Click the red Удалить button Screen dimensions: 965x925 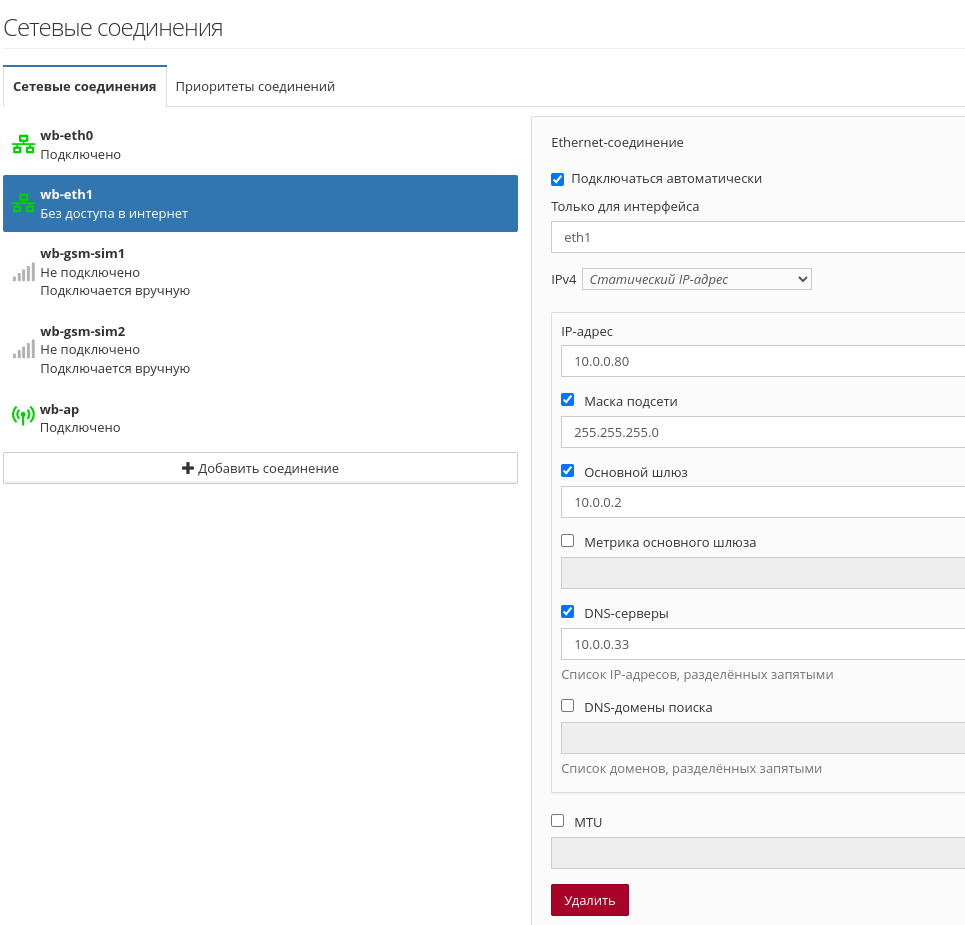(590, 900)
